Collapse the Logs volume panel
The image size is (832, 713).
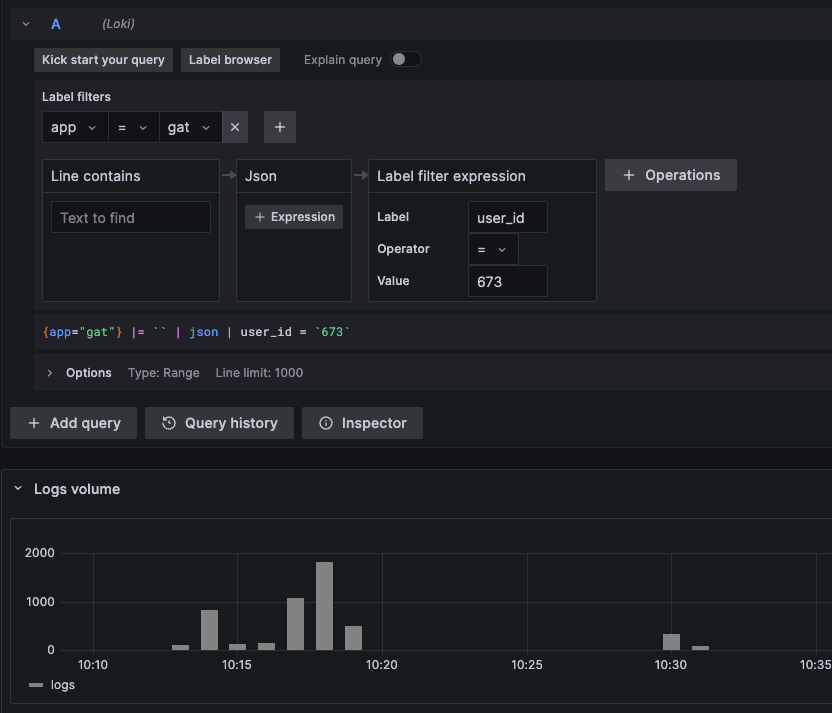16,488
